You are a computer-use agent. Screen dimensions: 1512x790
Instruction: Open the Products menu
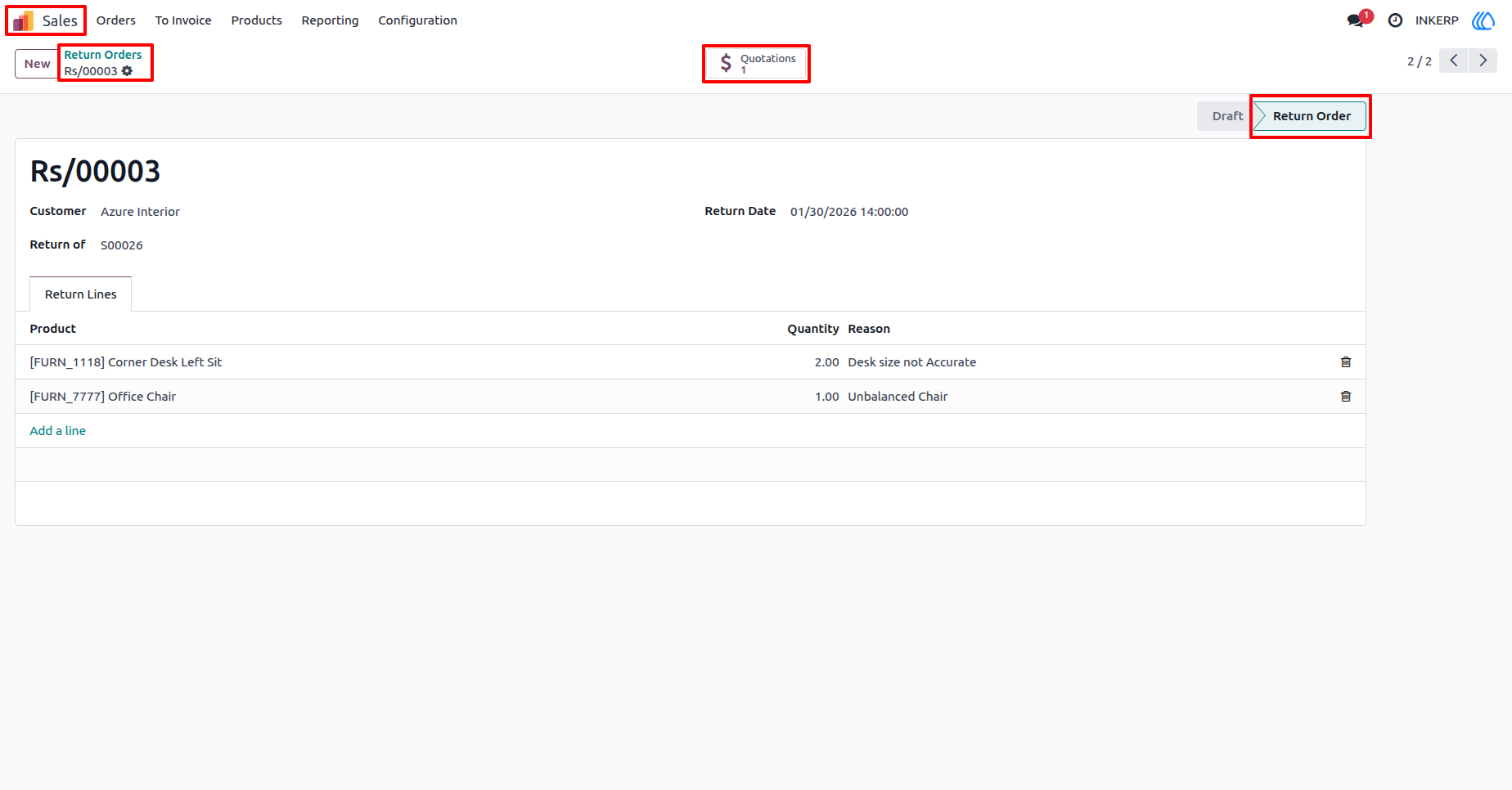click(257, 20)
